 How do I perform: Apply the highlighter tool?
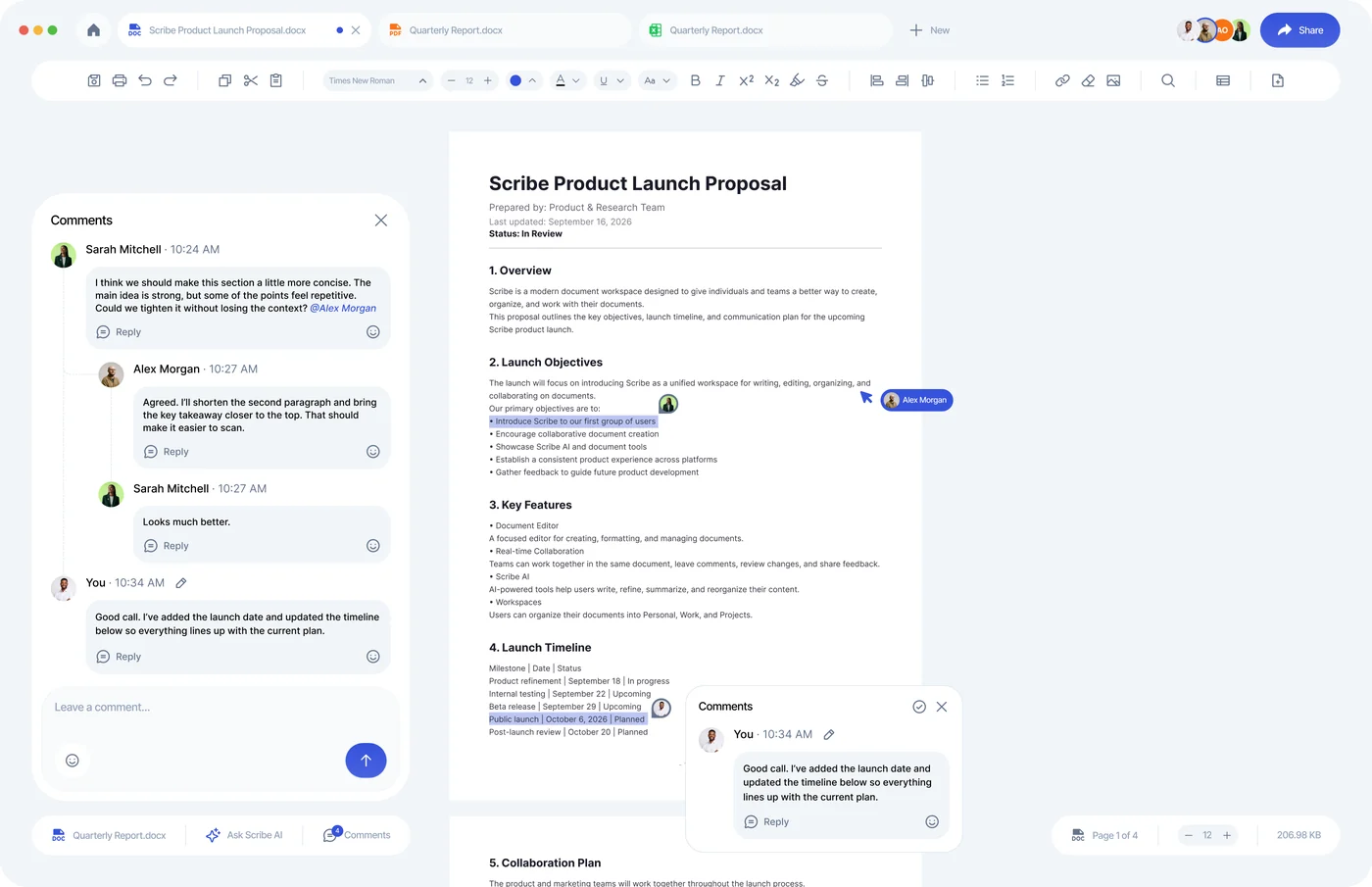pos(797,80)
